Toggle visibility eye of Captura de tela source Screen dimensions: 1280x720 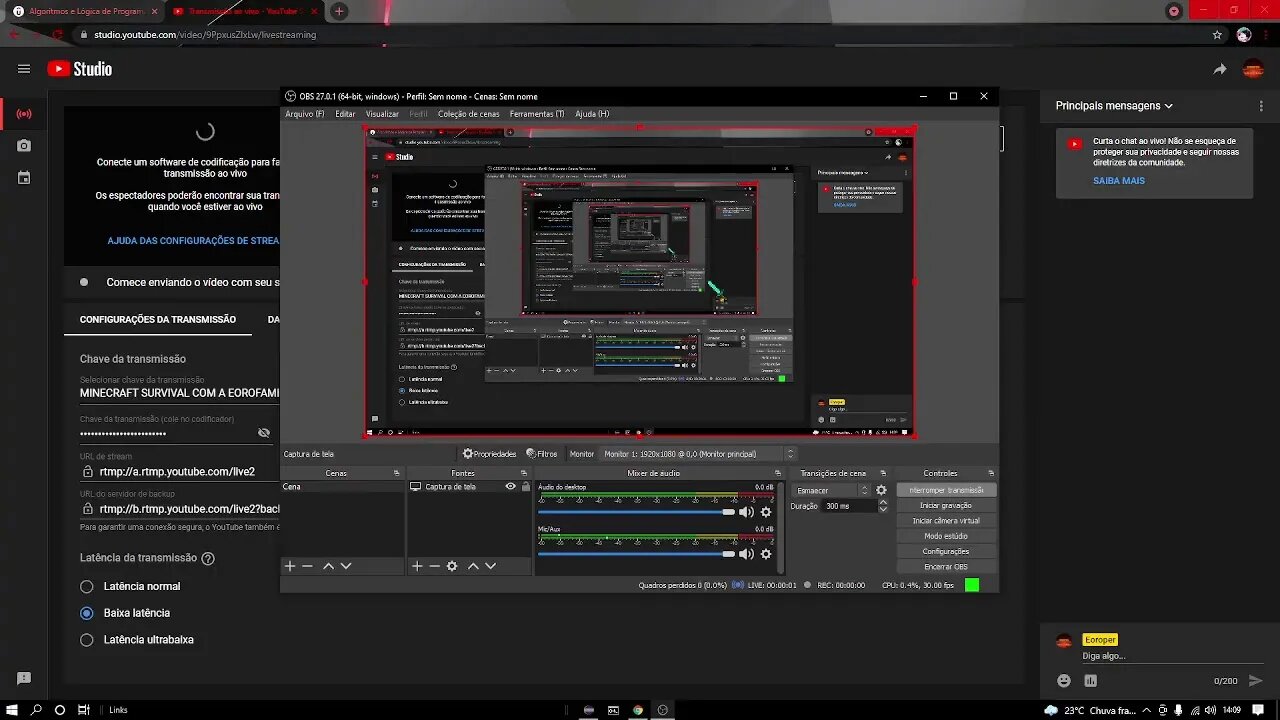point(511,487)
